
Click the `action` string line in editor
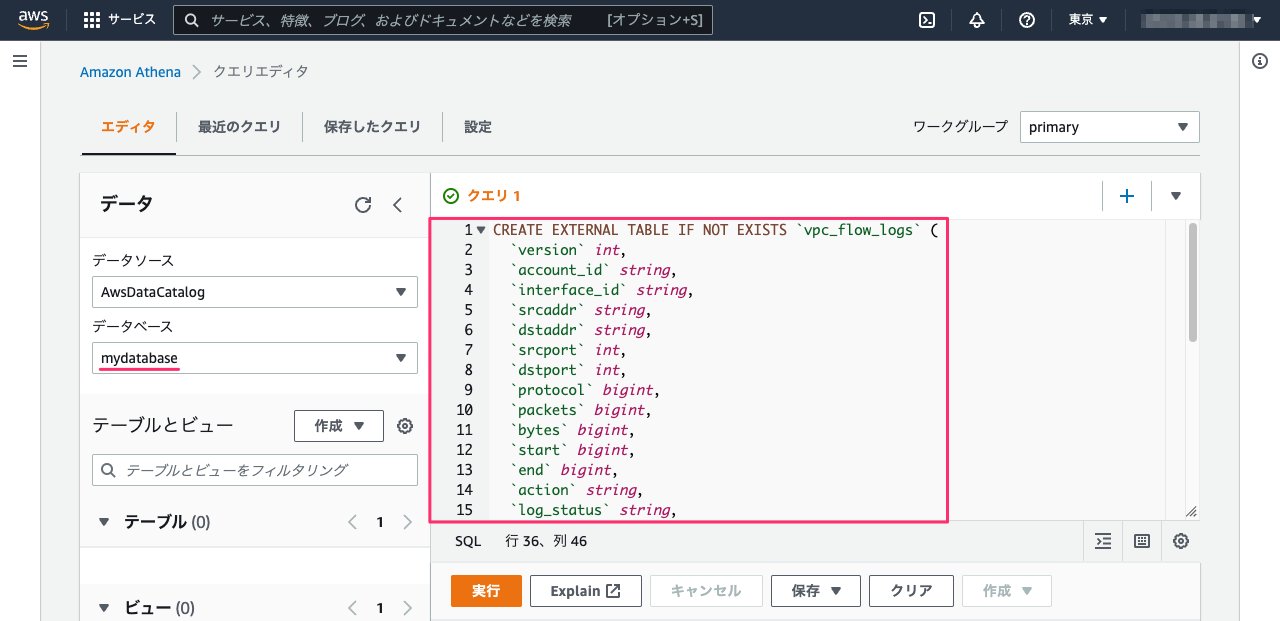576,490
